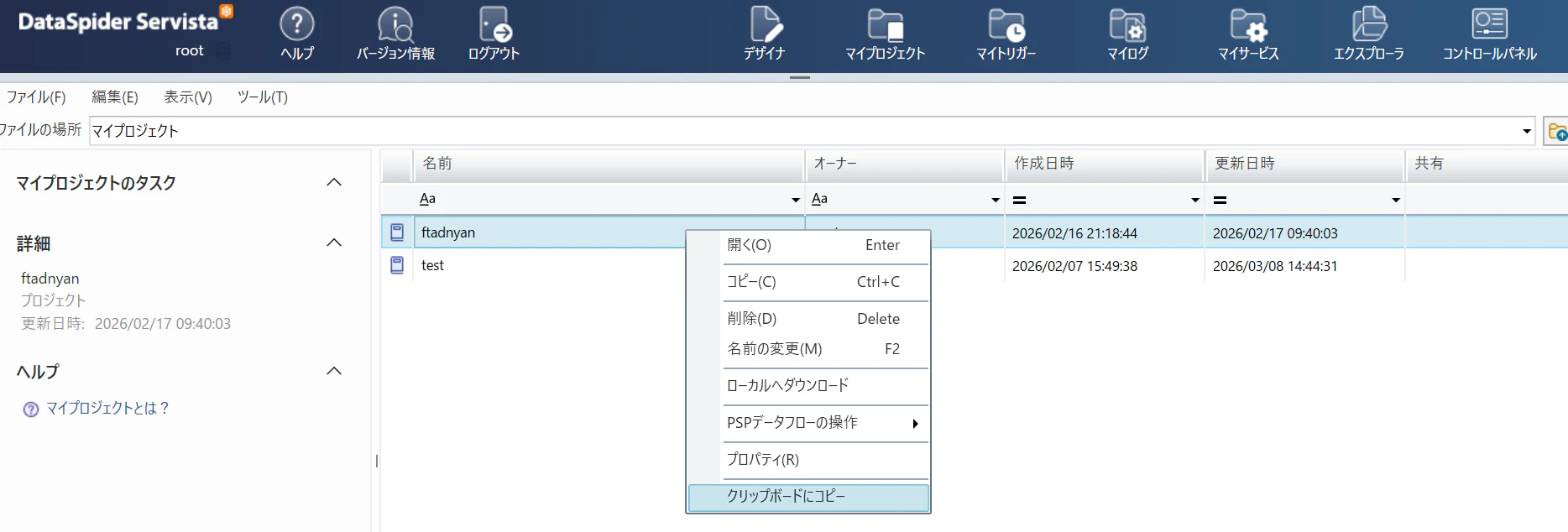The image size is (1568, 532).
Task: Launch the エクスプローラ explorer icon
Action: tap(1369, 24)
